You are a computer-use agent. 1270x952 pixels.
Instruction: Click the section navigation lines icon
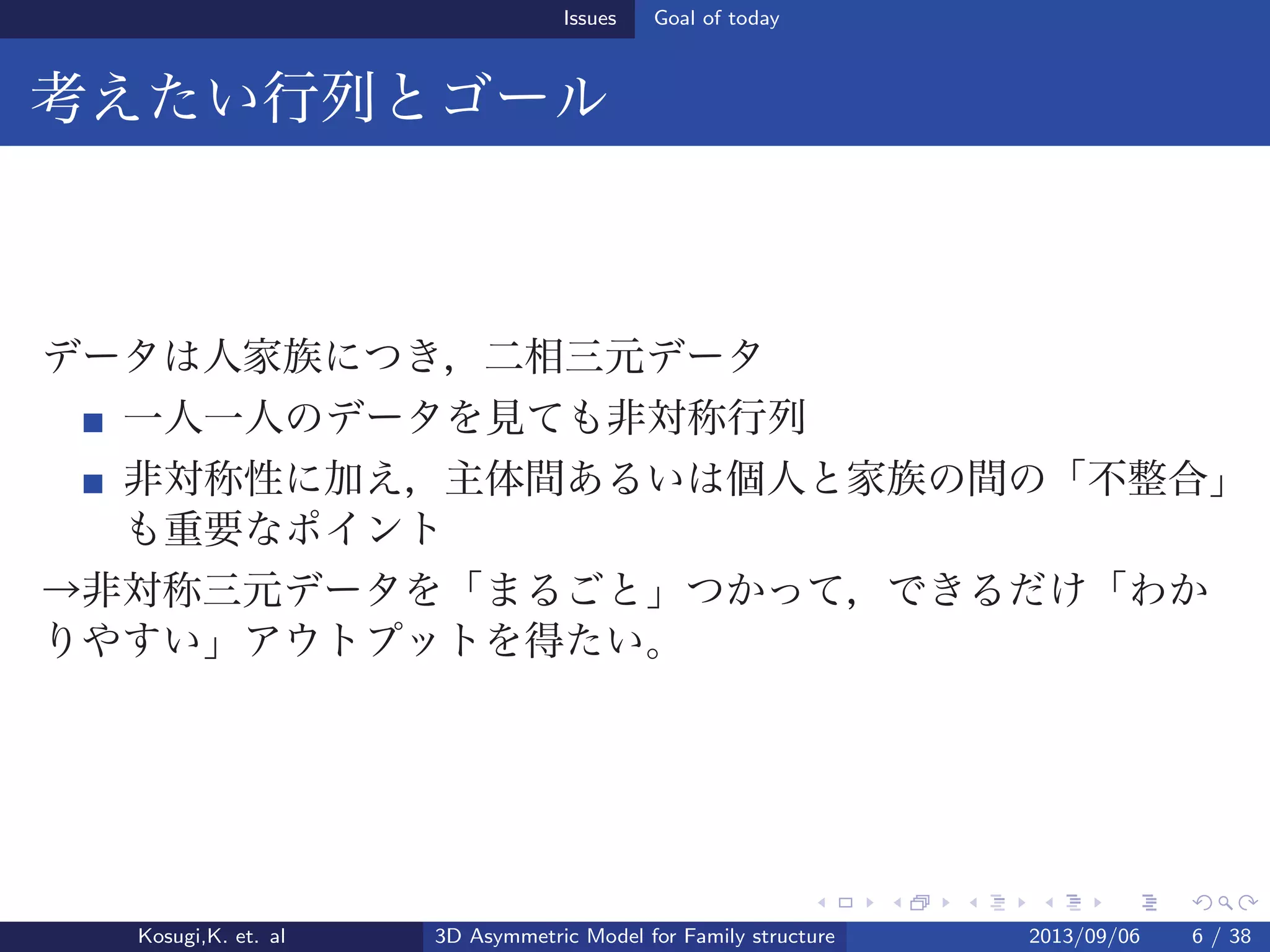(x=1073, y=903)
